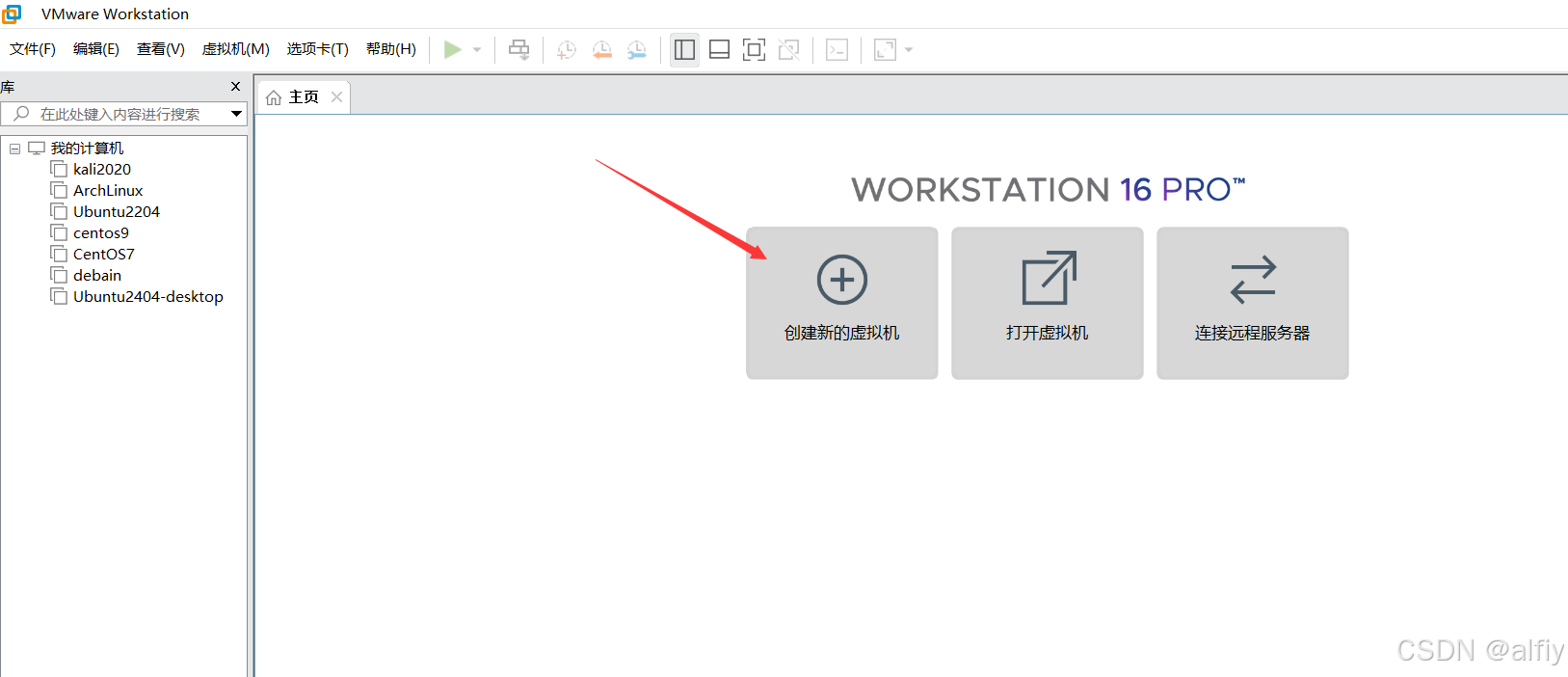1568x677 pixels.
Task: Click the stretch guest display icon
Action: coord(885,49)
